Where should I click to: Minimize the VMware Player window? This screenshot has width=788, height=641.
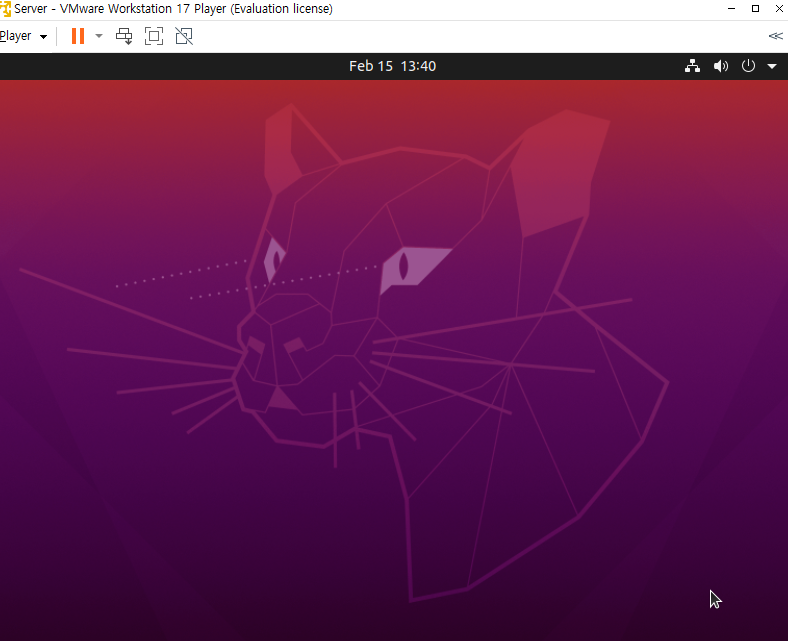pos(731,9)
